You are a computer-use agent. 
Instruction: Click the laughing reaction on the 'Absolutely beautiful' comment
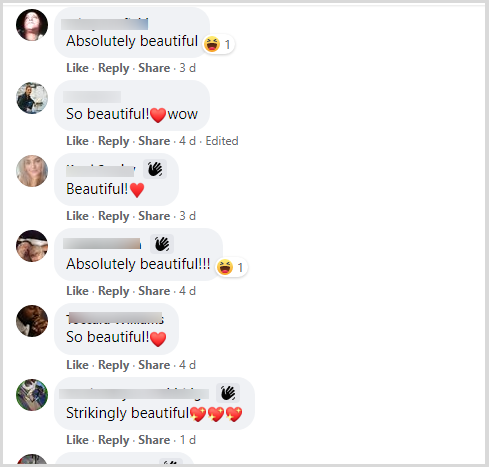219,44
